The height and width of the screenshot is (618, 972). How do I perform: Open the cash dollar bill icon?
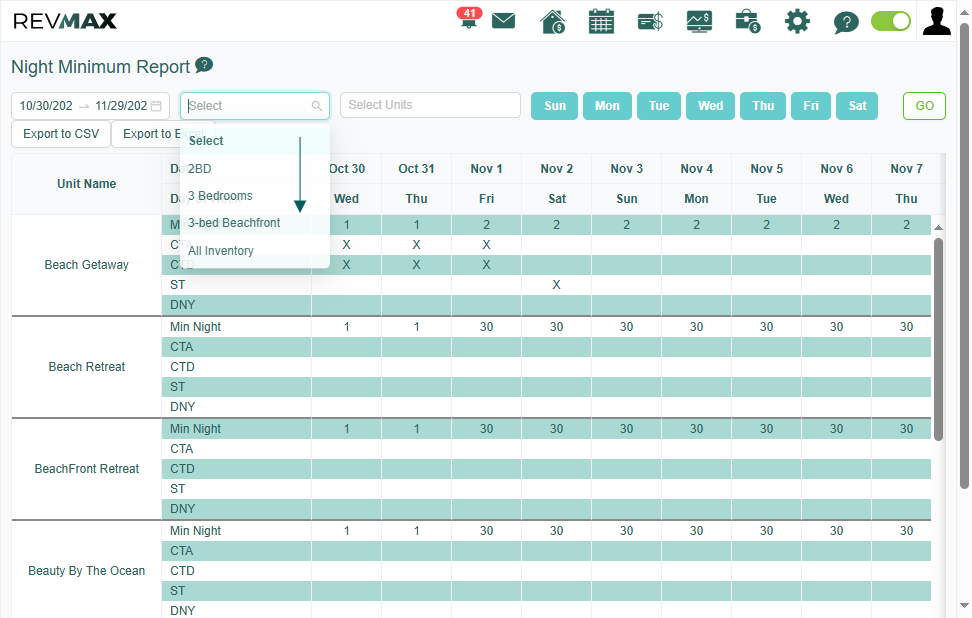pos(650,22)
